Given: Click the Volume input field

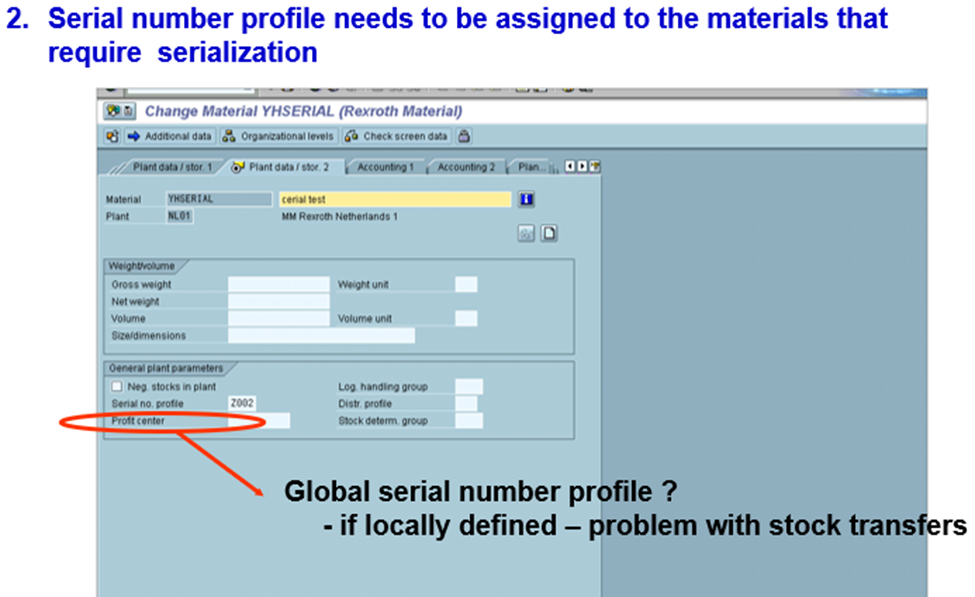Looking at the screenshot, I should [279, 318].
